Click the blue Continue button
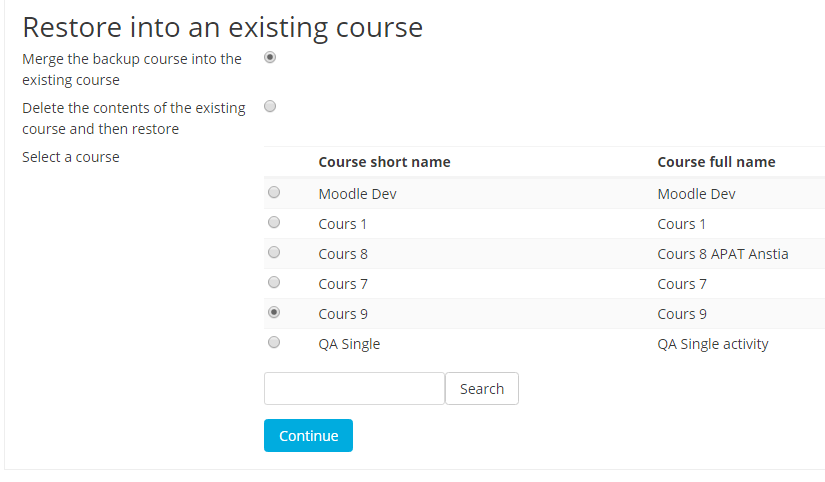Screen dimensions: 825x482 click(x=308, y=435)
